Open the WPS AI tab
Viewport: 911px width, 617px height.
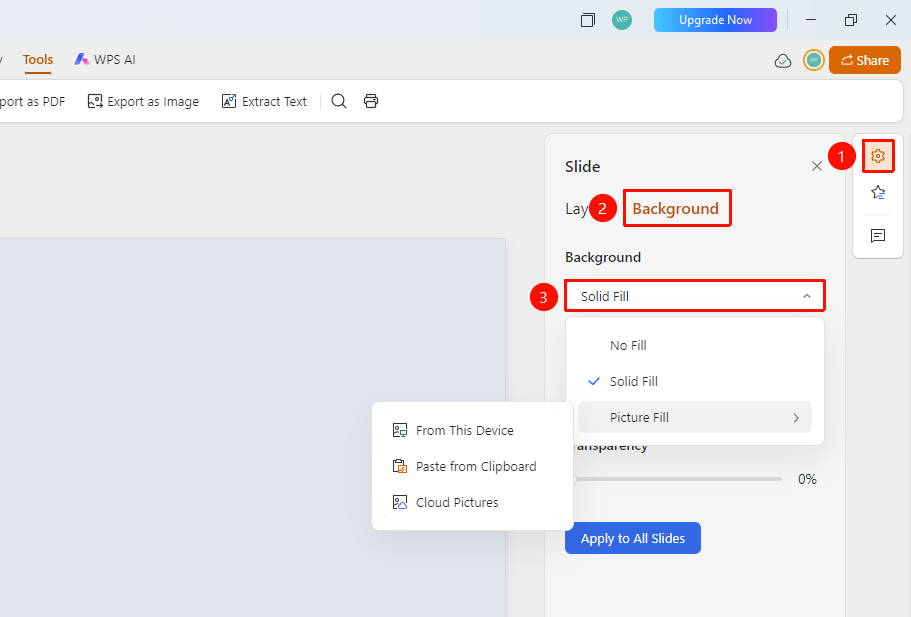tap(105, 60)
